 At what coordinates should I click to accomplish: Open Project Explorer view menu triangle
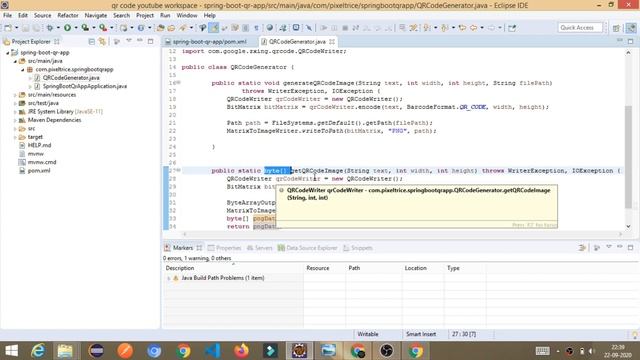(129, 41)
